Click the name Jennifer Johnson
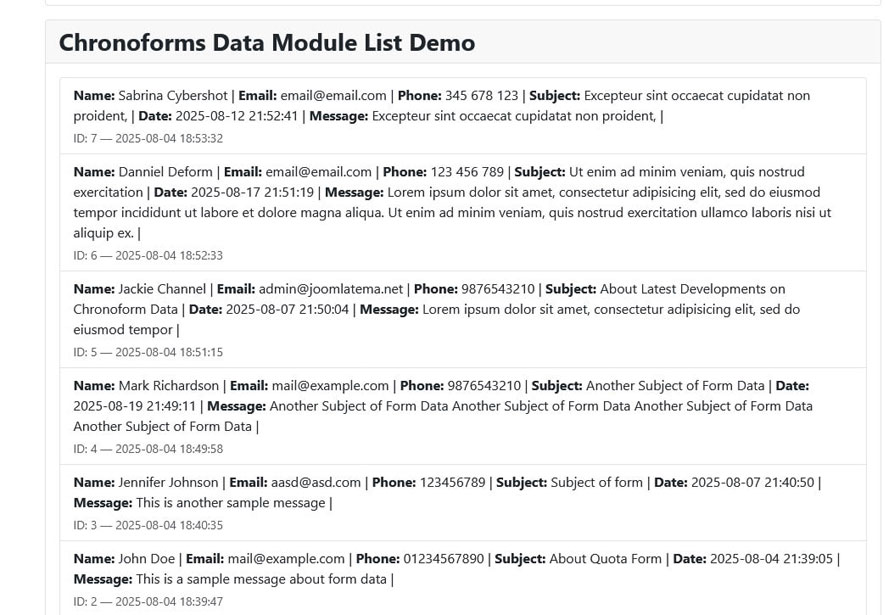This screenshot has width=885, height=615. pos(168,483)
